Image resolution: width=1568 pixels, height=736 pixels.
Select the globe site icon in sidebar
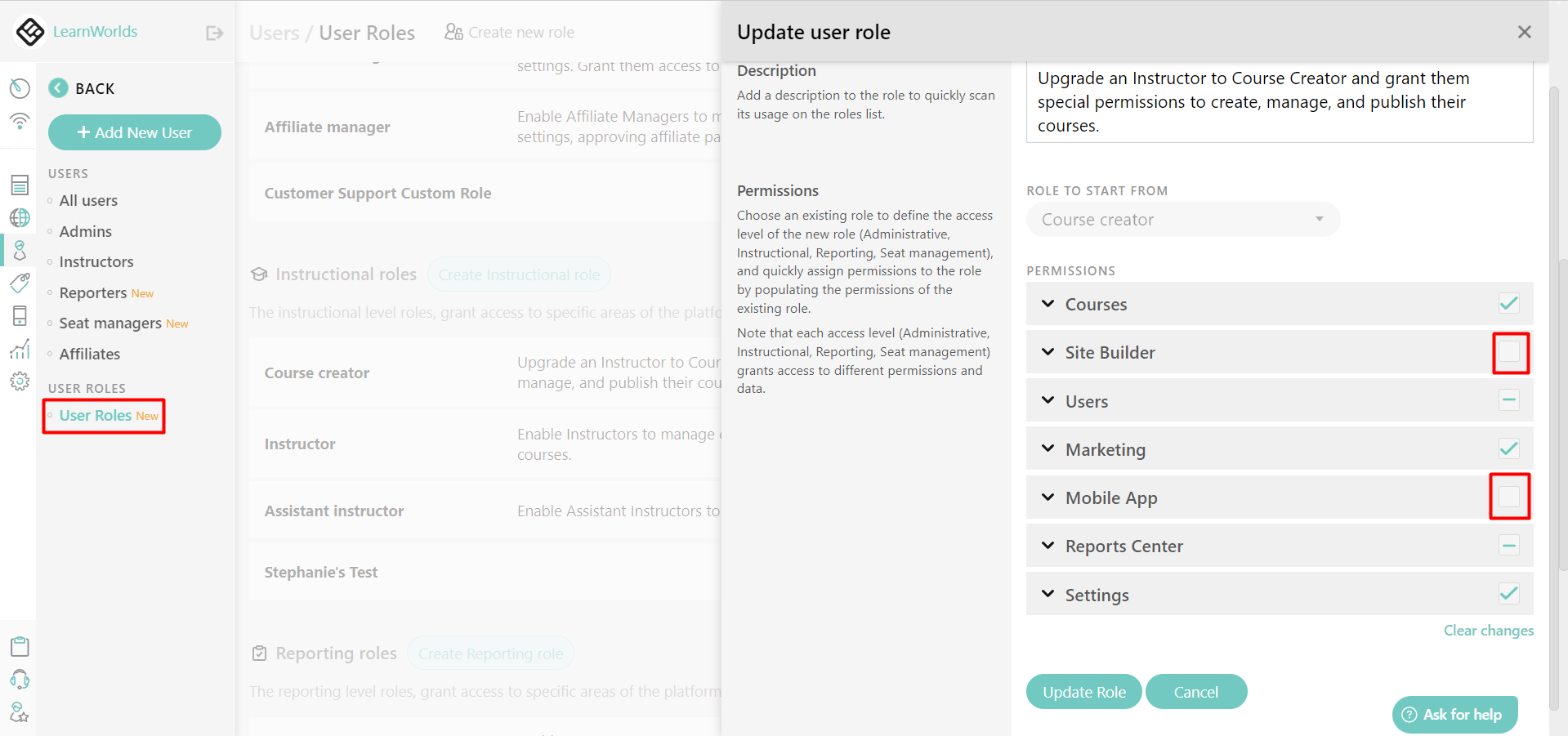tap(20, 218)
